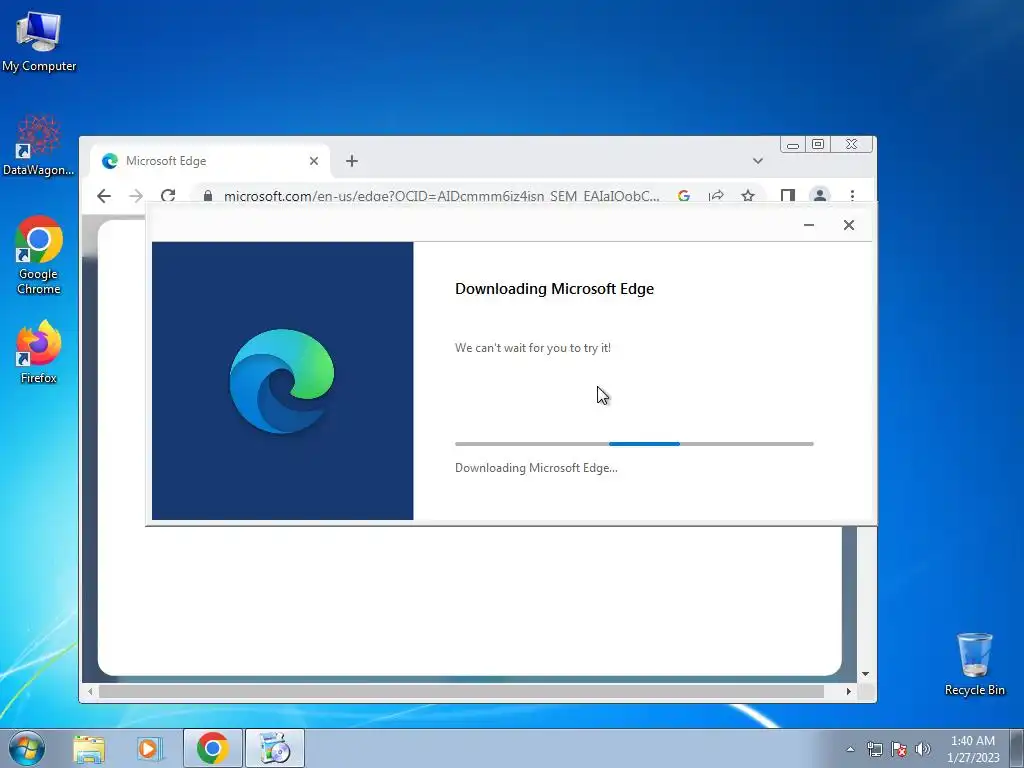Switch to Chrome in taskbar

(212, 748)
